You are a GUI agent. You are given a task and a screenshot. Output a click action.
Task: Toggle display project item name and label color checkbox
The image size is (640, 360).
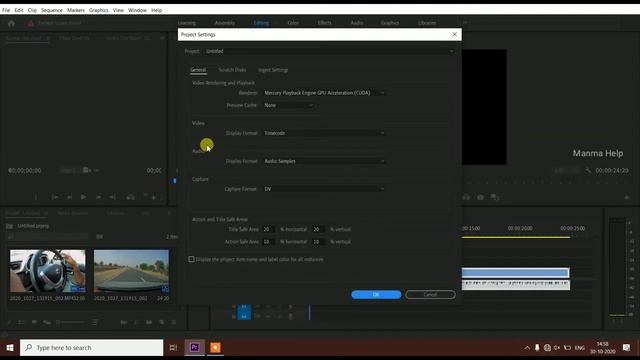click(x=191, y=259)
